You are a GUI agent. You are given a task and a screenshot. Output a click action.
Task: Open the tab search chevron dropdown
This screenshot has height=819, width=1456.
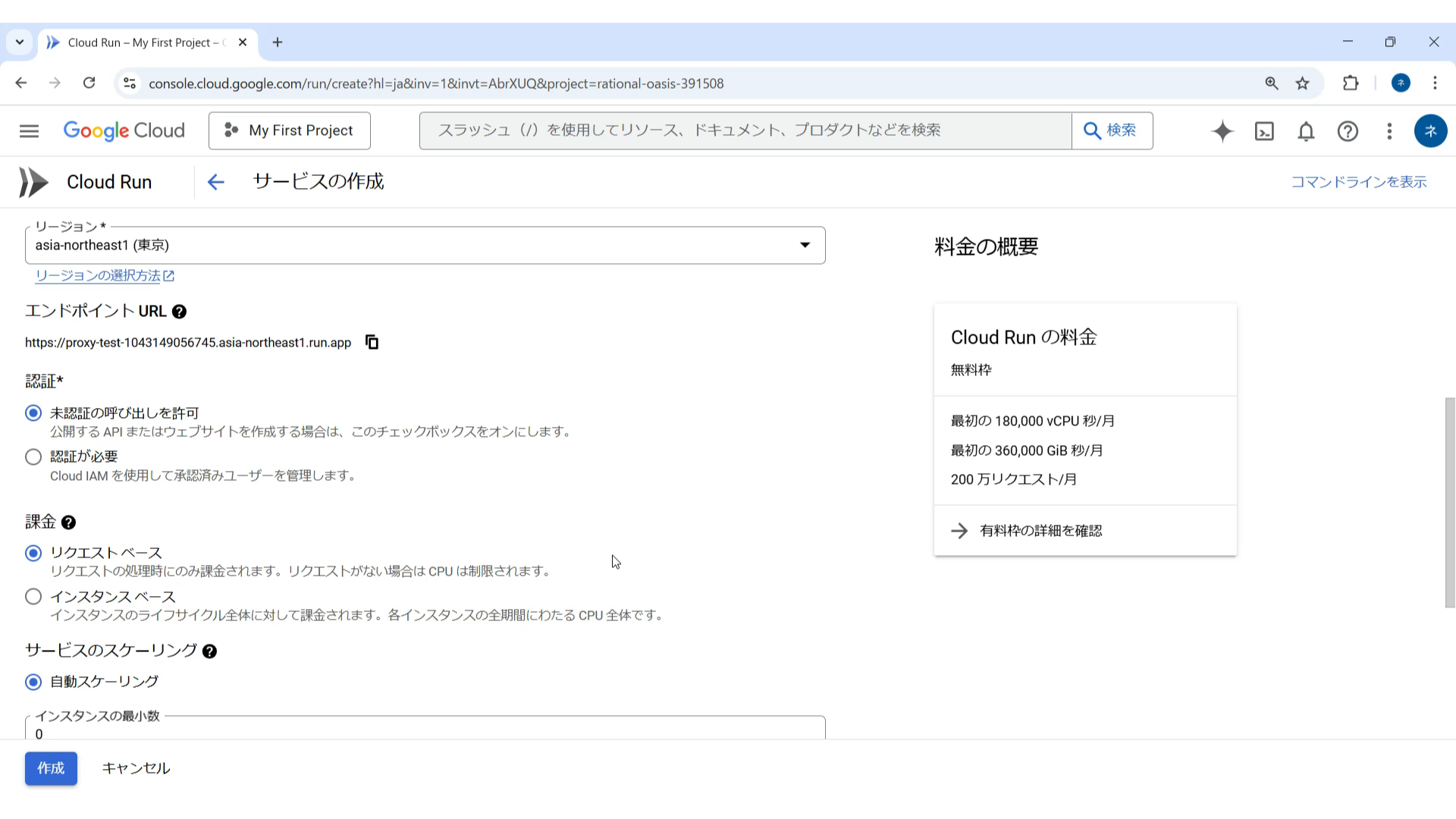click(20, 42)
